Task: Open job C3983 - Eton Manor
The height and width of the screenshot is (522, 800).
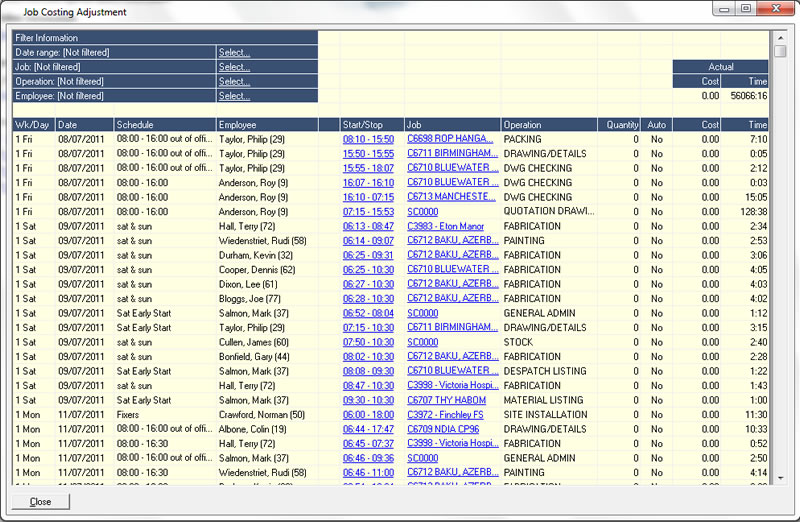Action: point(446,227)
